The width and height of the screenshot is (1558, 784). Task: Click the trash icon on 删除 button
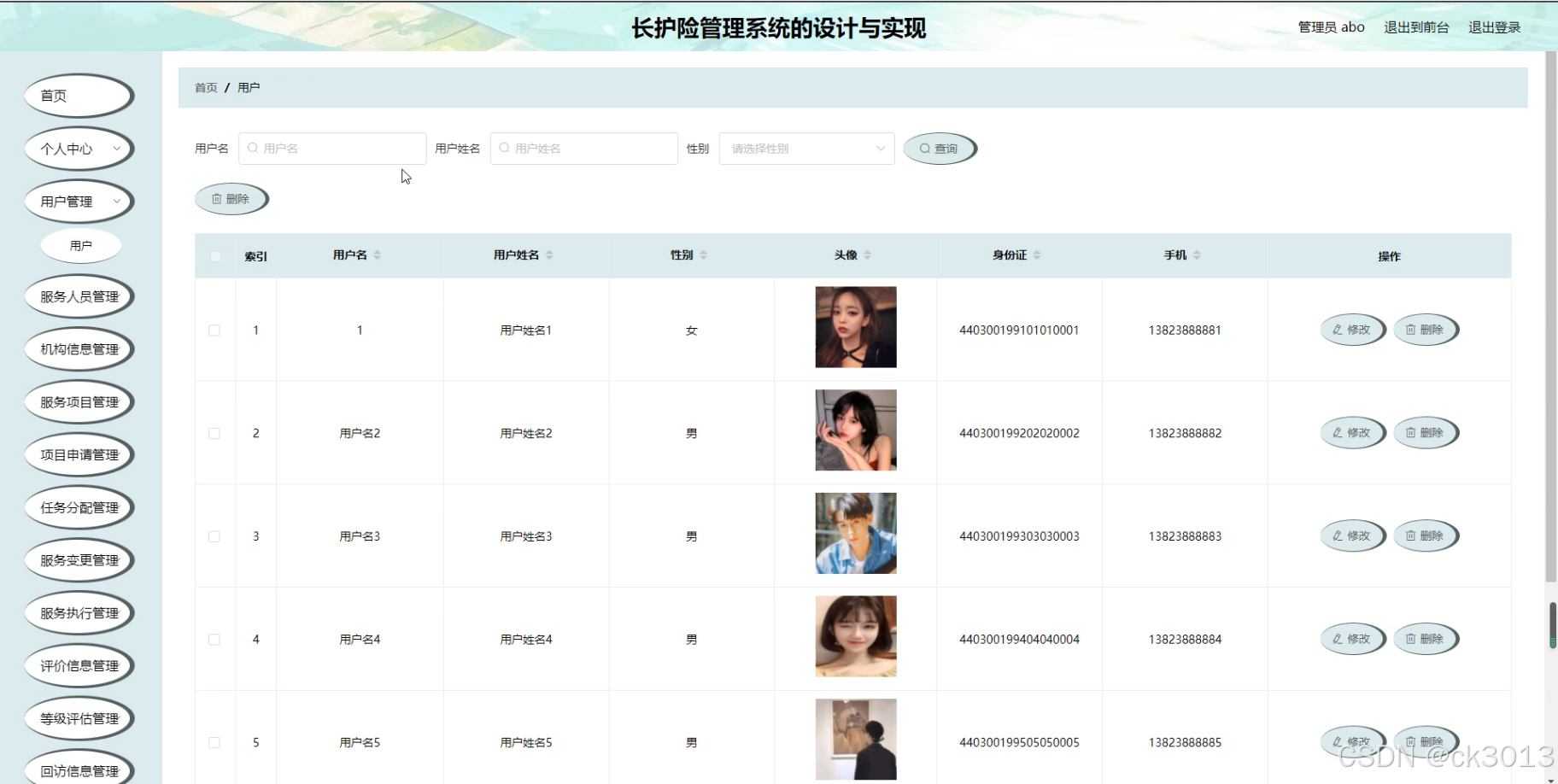pyautogui.click(x=219, y=198)
